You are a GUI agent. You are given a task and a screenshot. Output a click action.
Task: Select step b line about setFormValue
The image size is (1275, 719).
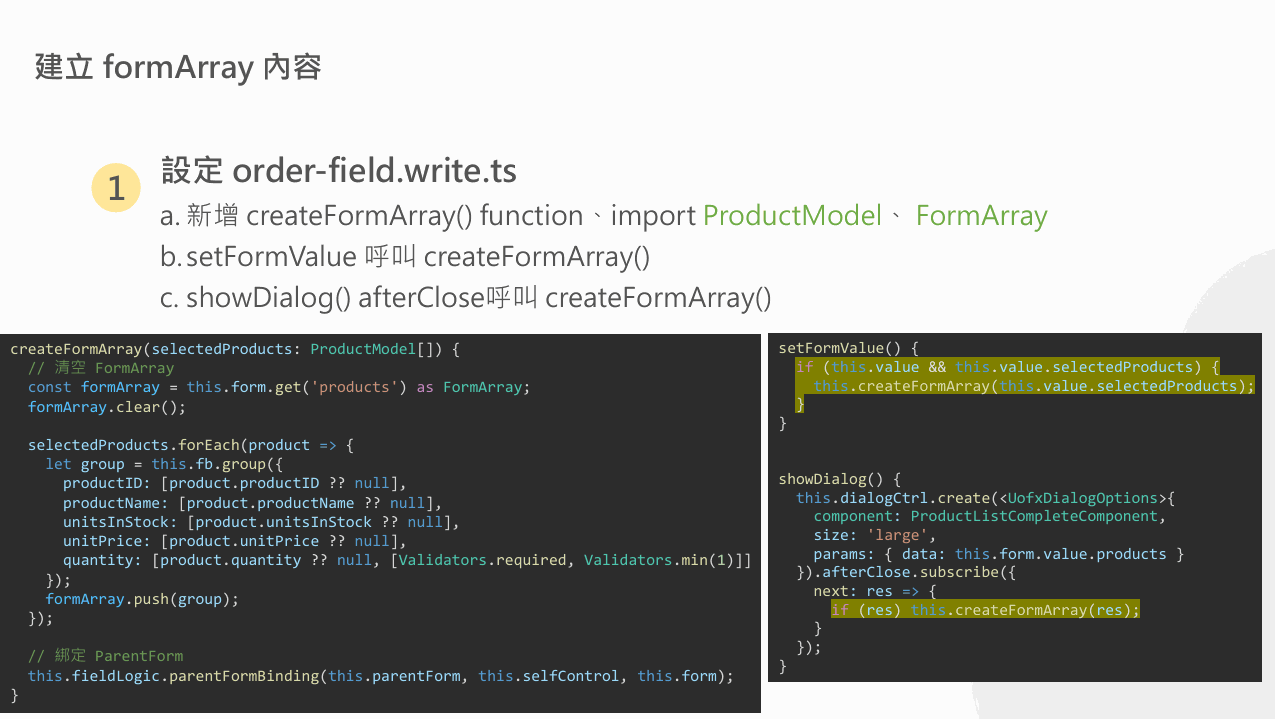[x=405, y=257]
